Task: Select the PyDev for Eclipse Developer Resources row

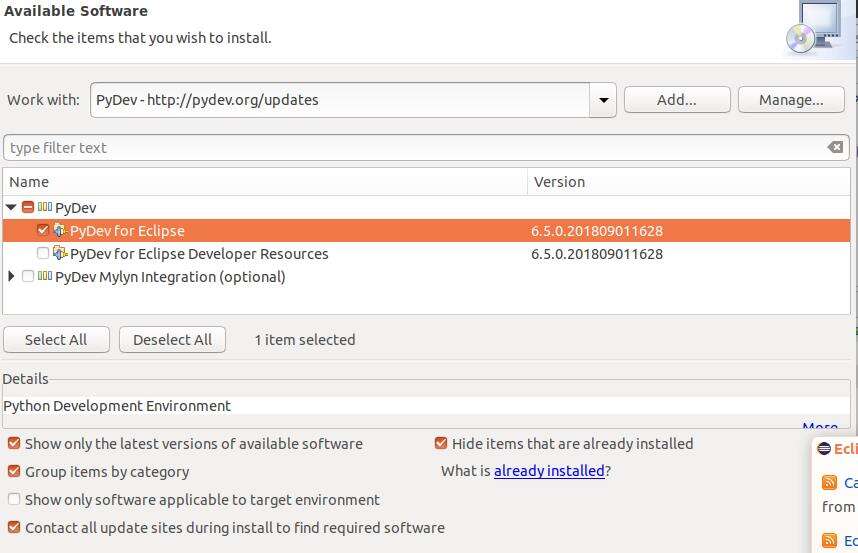Action: (x=427, y=254)
